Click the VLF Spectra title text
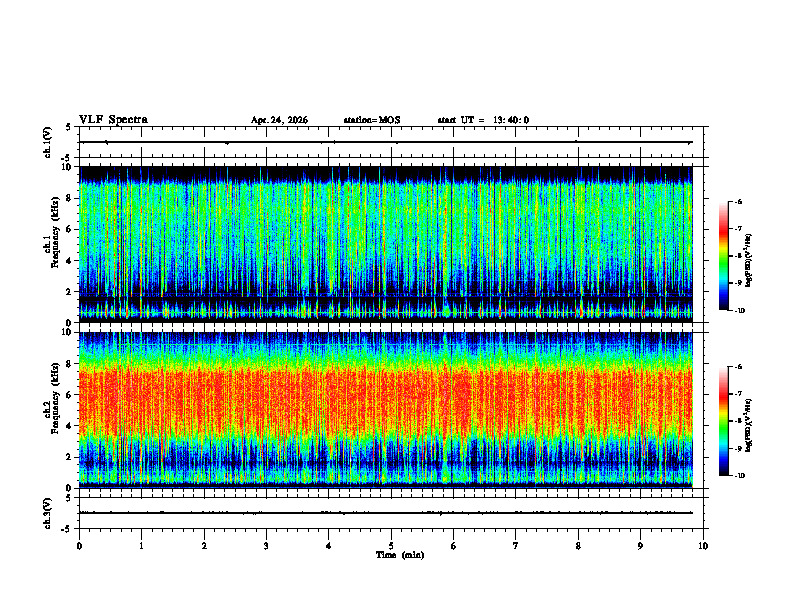Image resolution: width=792 pixels, height=612 pixels. (113, 120)
